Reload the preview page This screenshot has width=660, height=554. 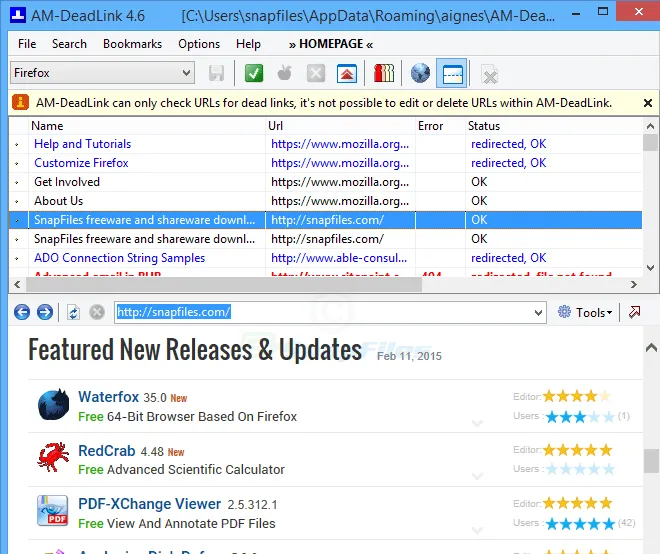pyautogui.click(x=73, y=312)
